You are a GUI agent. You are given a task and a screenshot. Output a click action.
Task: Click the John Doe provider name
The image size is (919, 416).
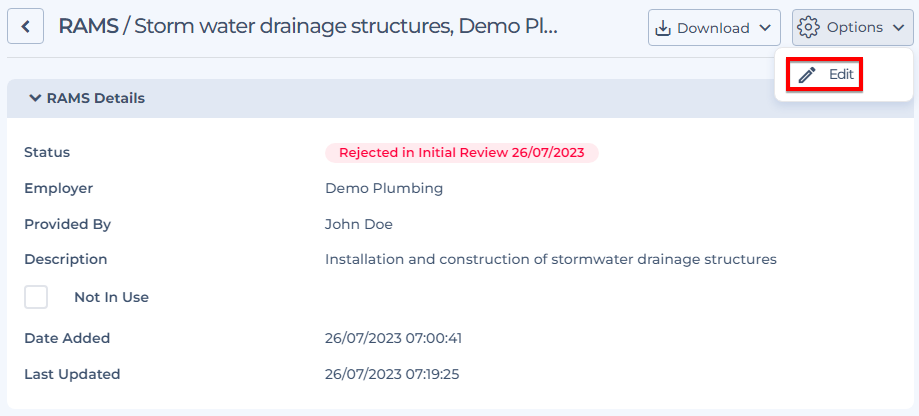(359, 224)
